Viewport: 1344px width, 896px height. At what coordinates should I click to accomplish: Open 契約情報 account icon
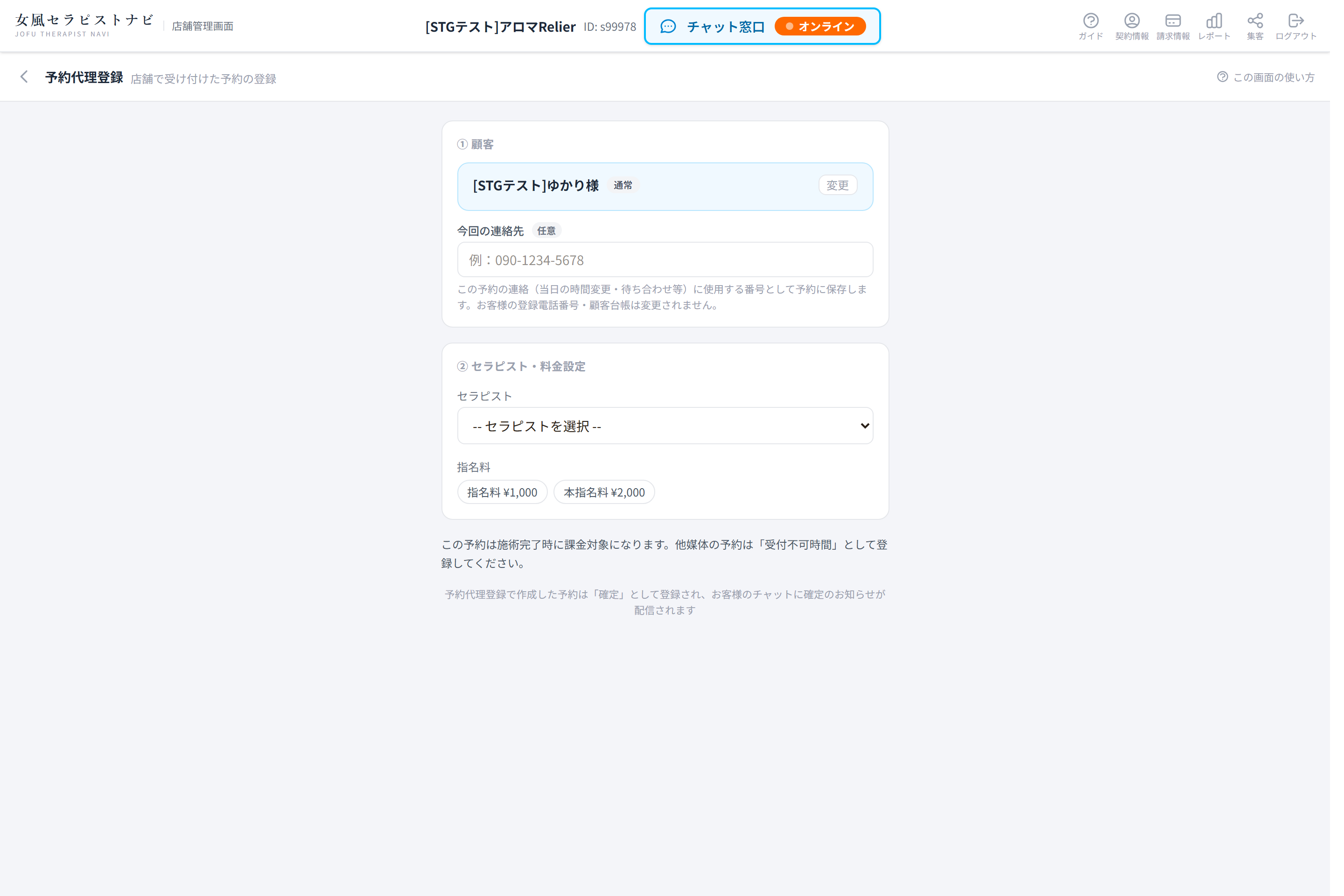pyautogui.click(x=1143, y=26)
